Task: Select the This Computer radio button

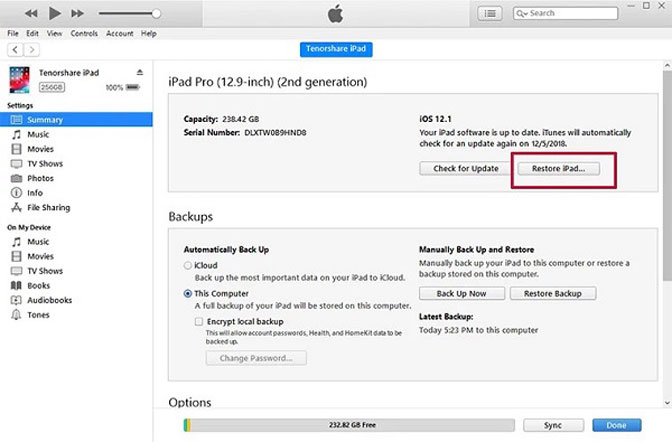Action: click(x=188, y=294)
